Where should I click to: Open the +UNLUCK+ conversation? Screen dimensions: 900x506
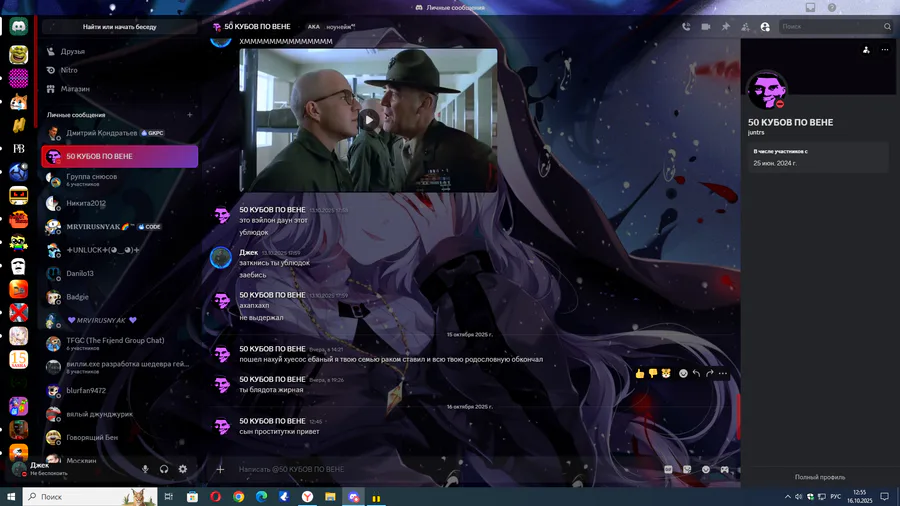[x=119, y=250]
